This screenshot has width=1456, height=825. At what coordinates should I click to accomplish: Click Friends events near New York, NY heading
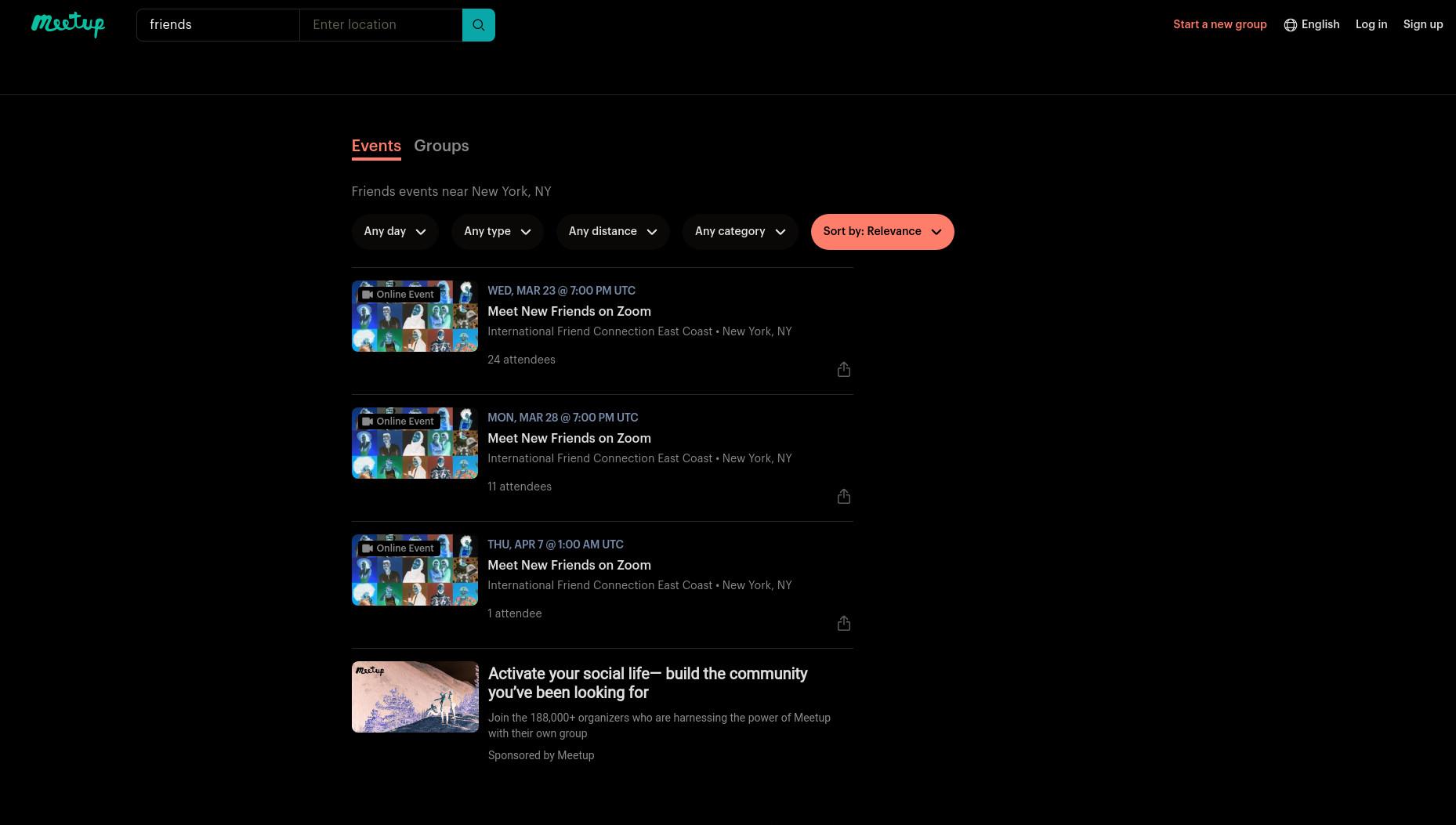[x=451, y=192]
